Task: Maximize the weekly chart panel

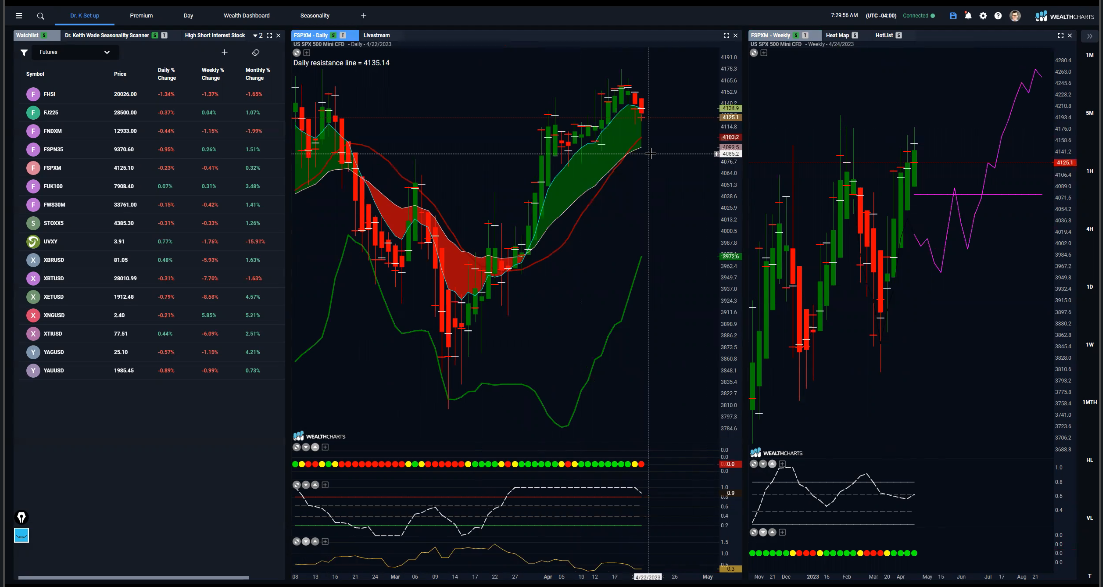Action: click(1061, 35)
